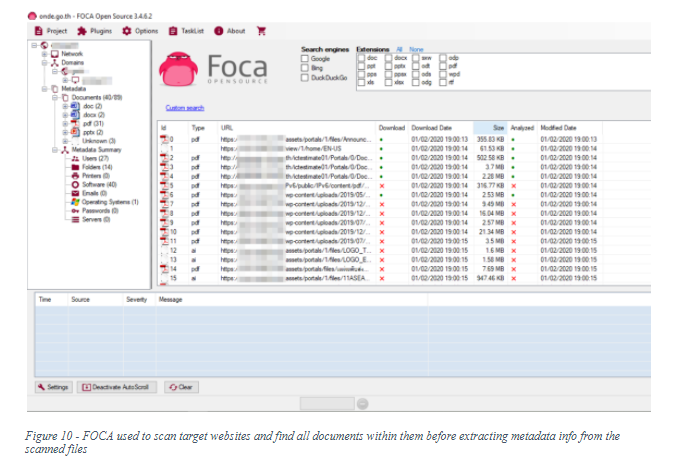Click the Operating Systems Windows flag icon

75,202
